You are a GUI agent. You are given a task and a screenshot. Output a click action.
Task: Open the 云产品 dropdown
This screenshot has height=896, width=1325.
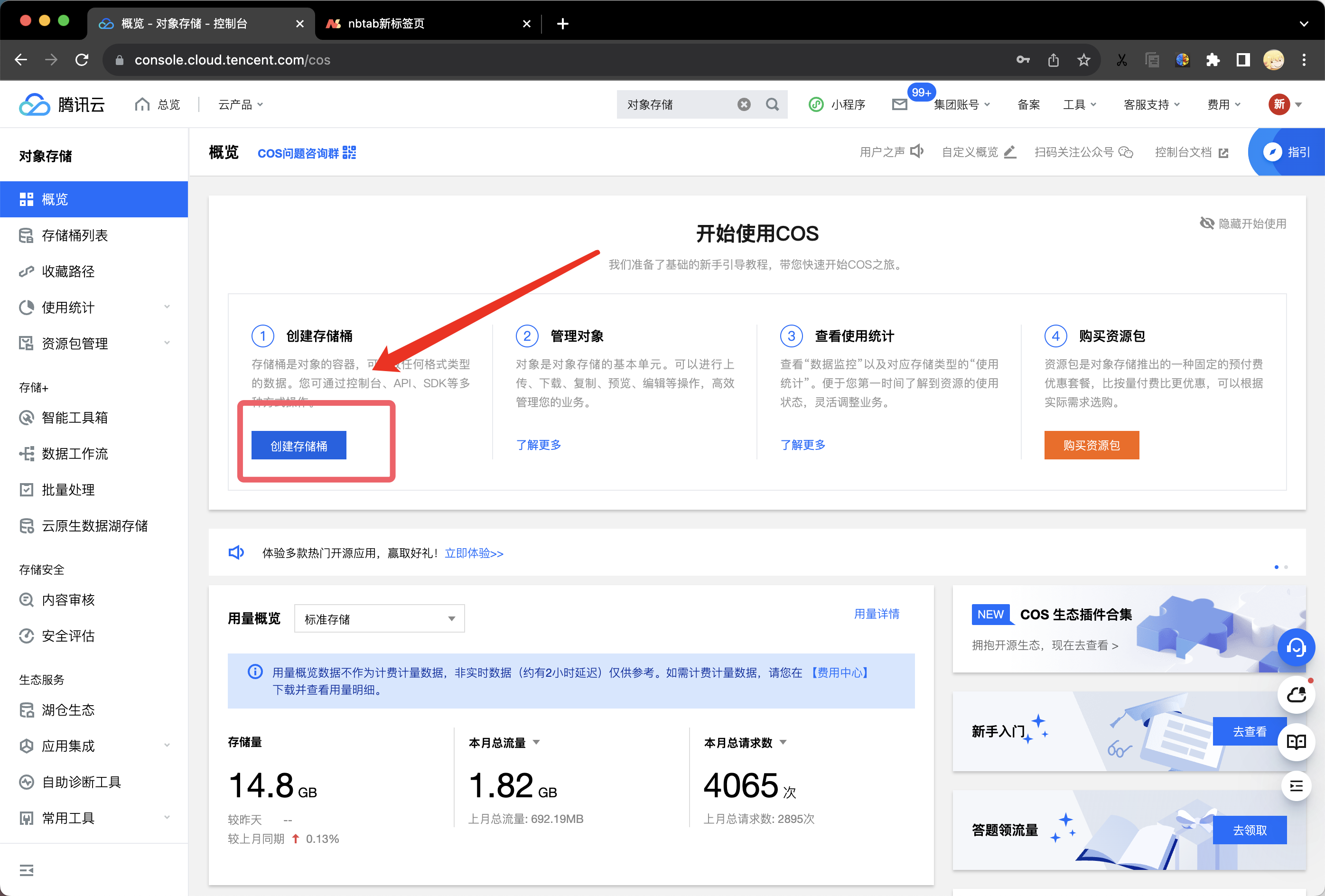click(241, 104)
